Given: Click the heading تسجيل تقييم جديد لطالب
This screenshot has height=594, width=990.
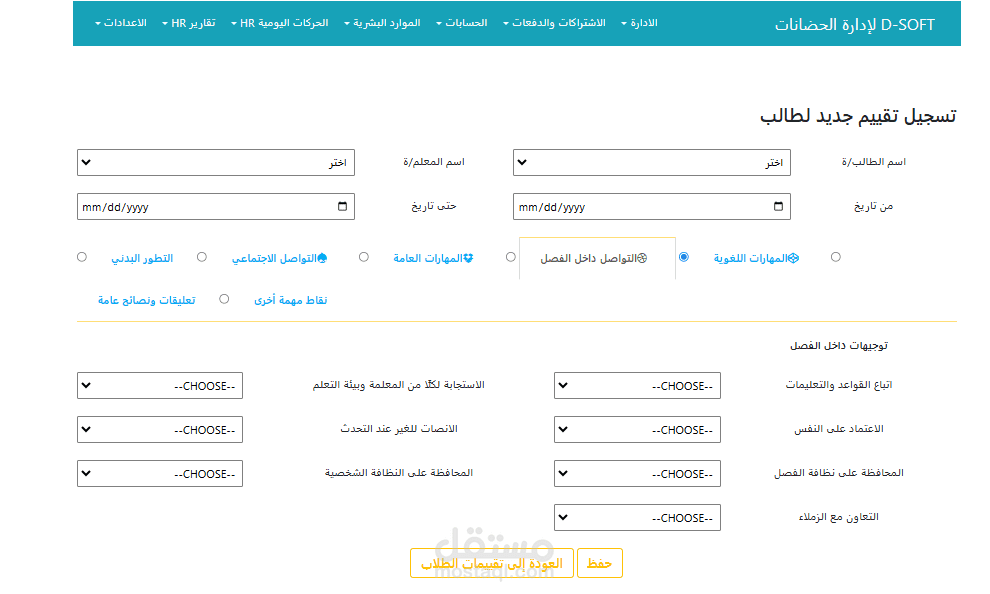Looking at the screenshot, I should click(x=857, y=116).
